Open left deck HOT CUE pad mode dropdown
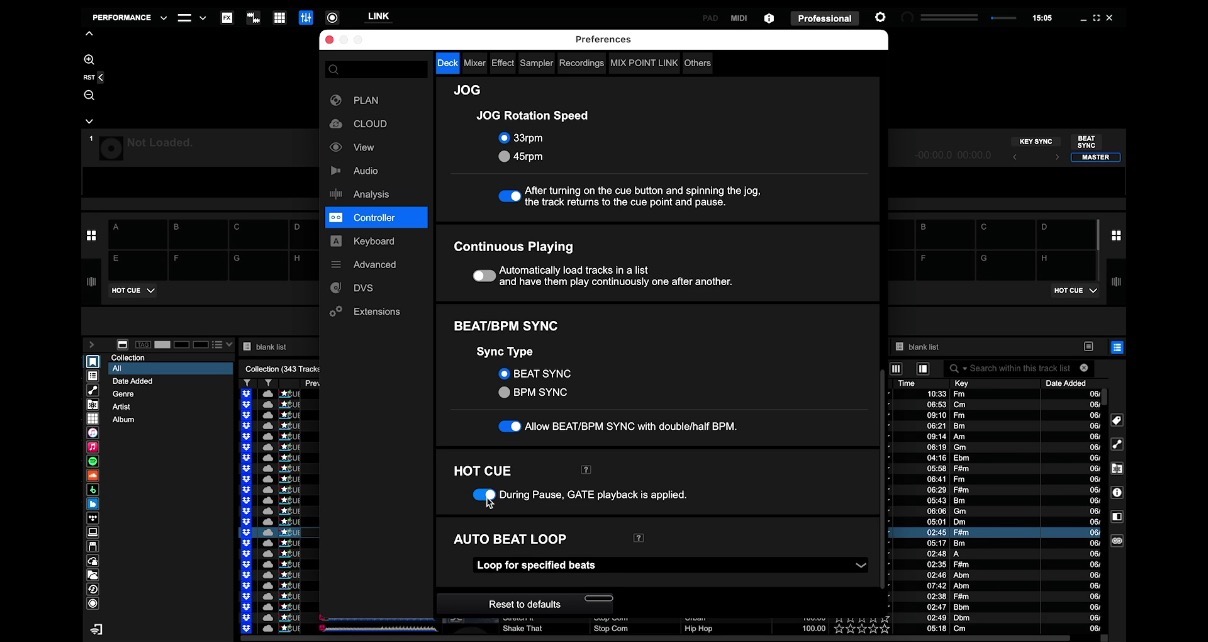Image resolution: width=1208 pixels, height=642 pixels. point(133,290)
